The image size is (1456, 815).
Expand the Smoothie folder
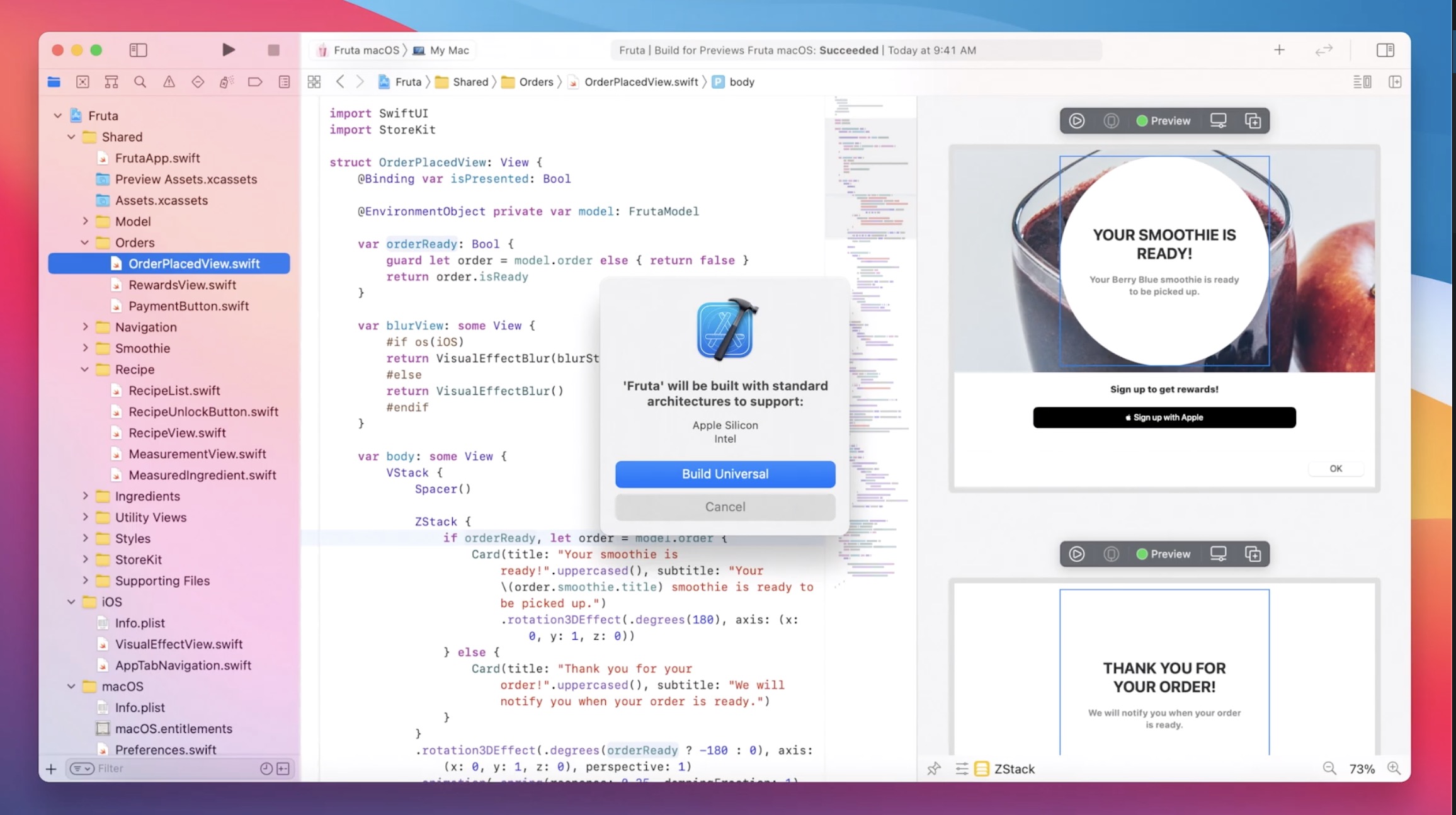pyautogui.click(x=85, y=348)
